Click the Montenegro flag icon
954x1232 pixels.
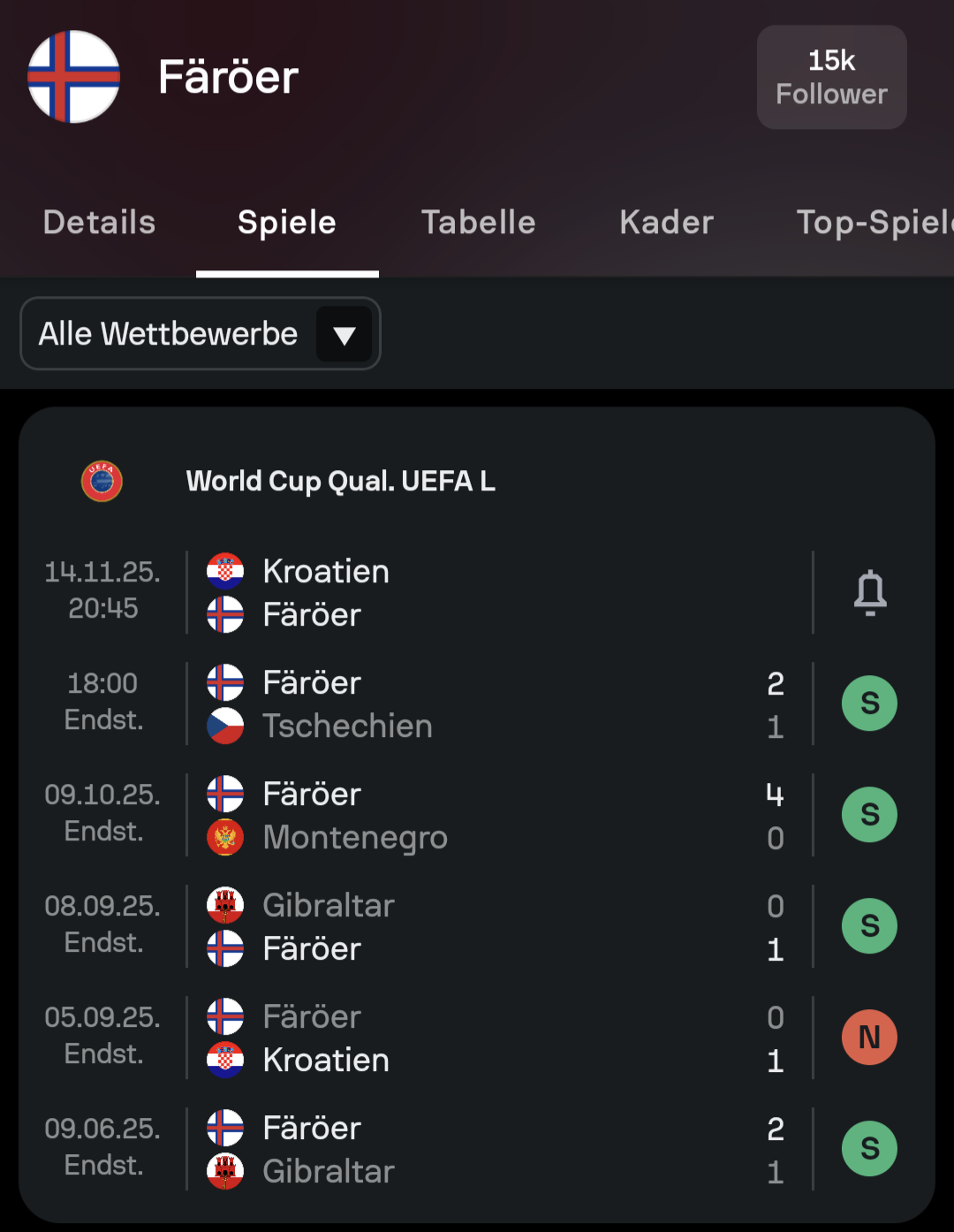(225, 837)
